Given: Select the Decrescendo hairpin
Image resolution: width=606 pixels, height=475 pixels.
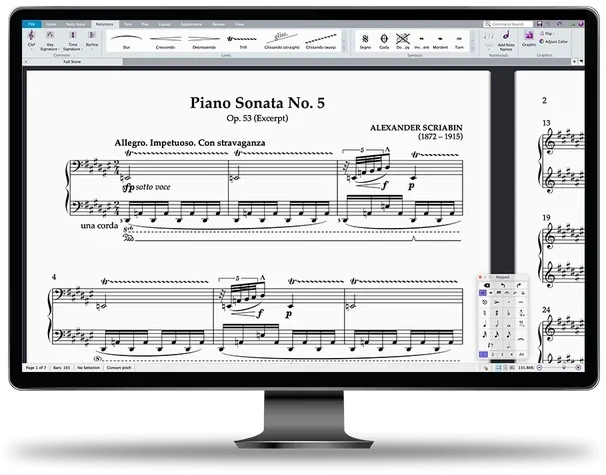Looking at the screenshot, I should [x=204, y=41].
